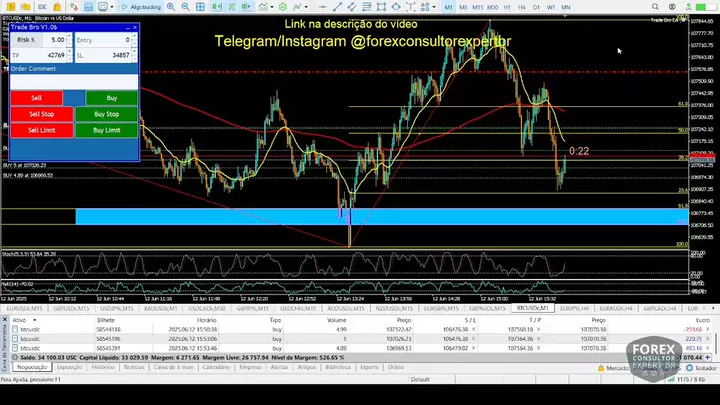Click the search magnifier icon top right

(x=655, y=7)
